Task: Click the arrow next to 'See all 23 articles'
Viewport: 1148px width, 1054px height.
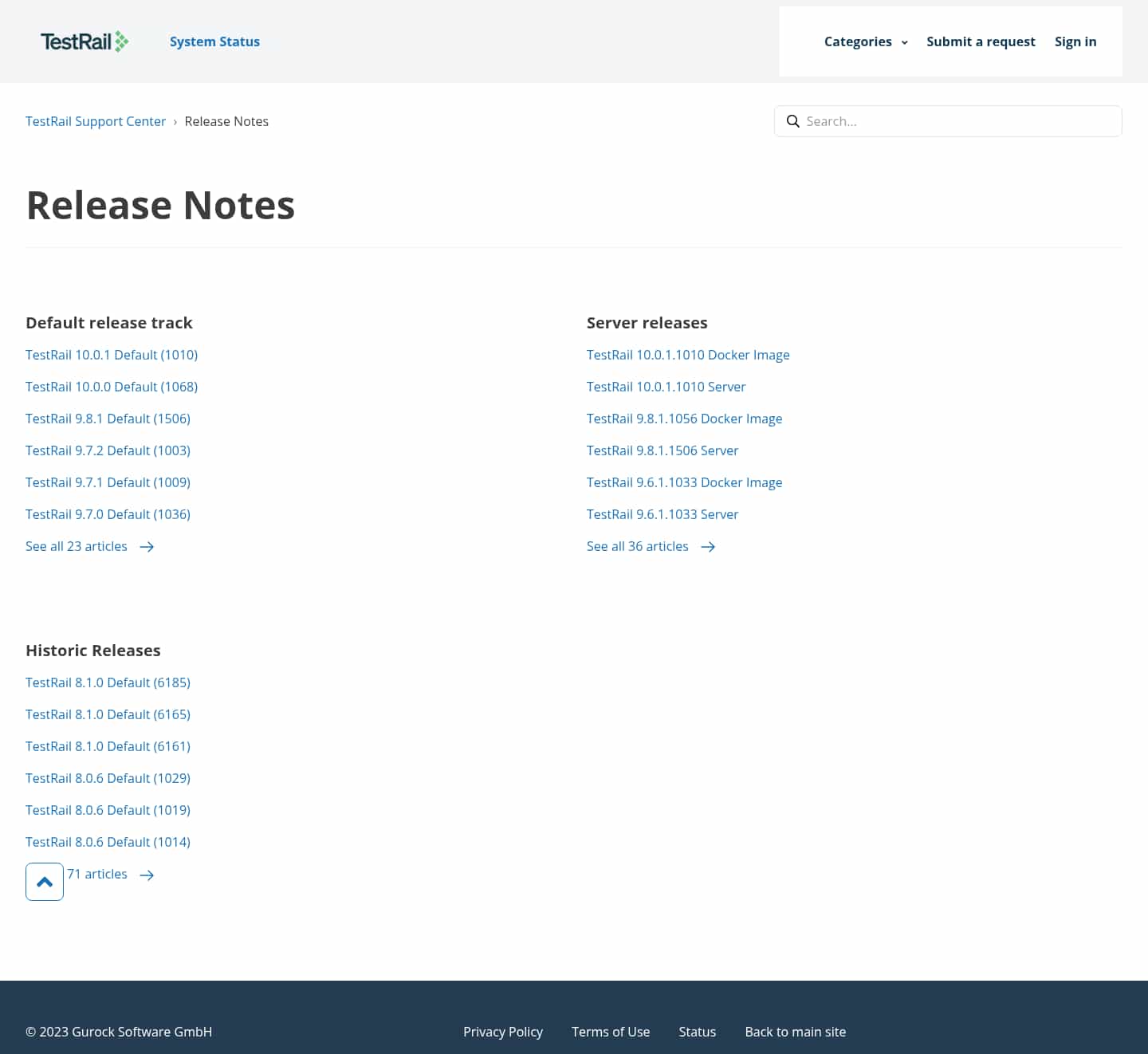Action: 147,547
